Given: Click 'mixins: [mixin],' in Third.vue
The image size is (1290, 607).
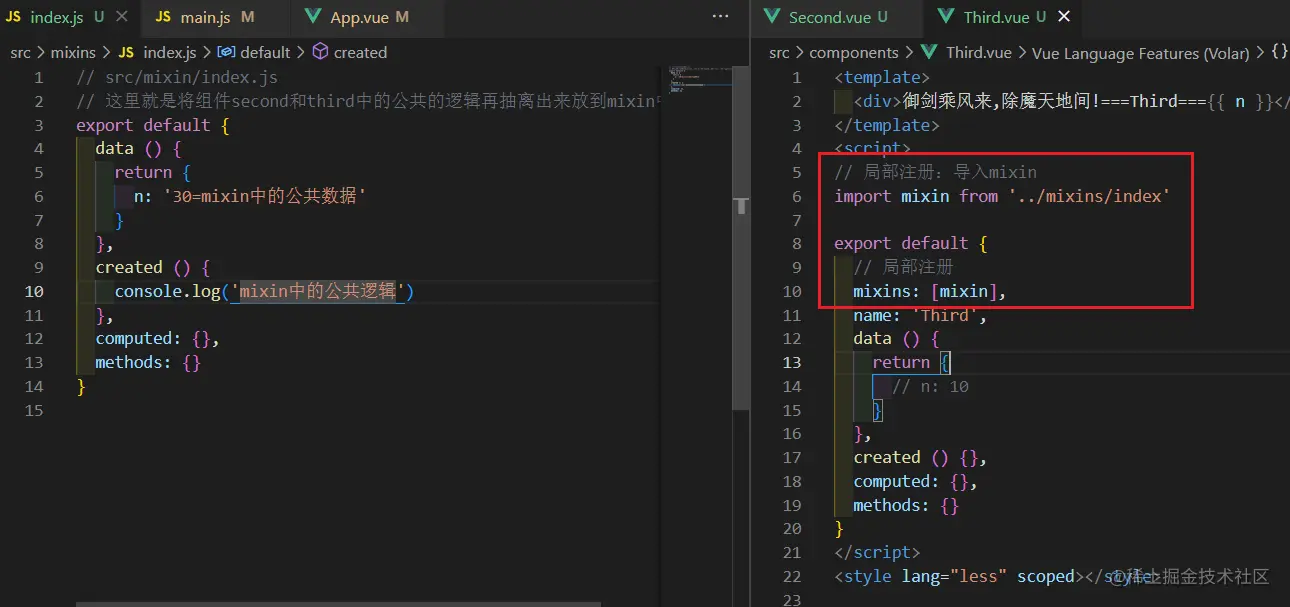Looking at the screenshot, I should [x=929, y=291].
